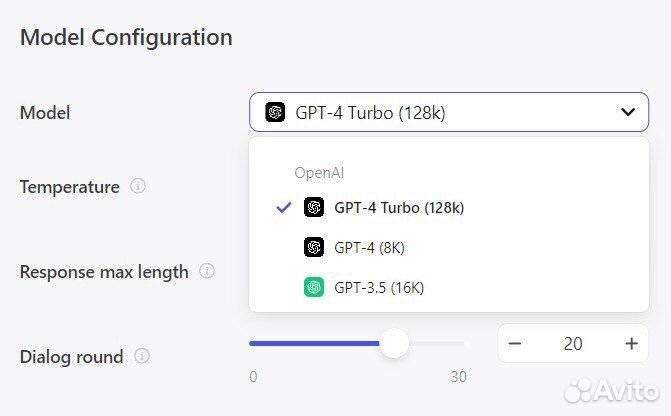The image size is (671, 416).
Task: Click the GPT-4 Turbo option's black logo icon
Action: pyautogui.click(x=314, y=208)
